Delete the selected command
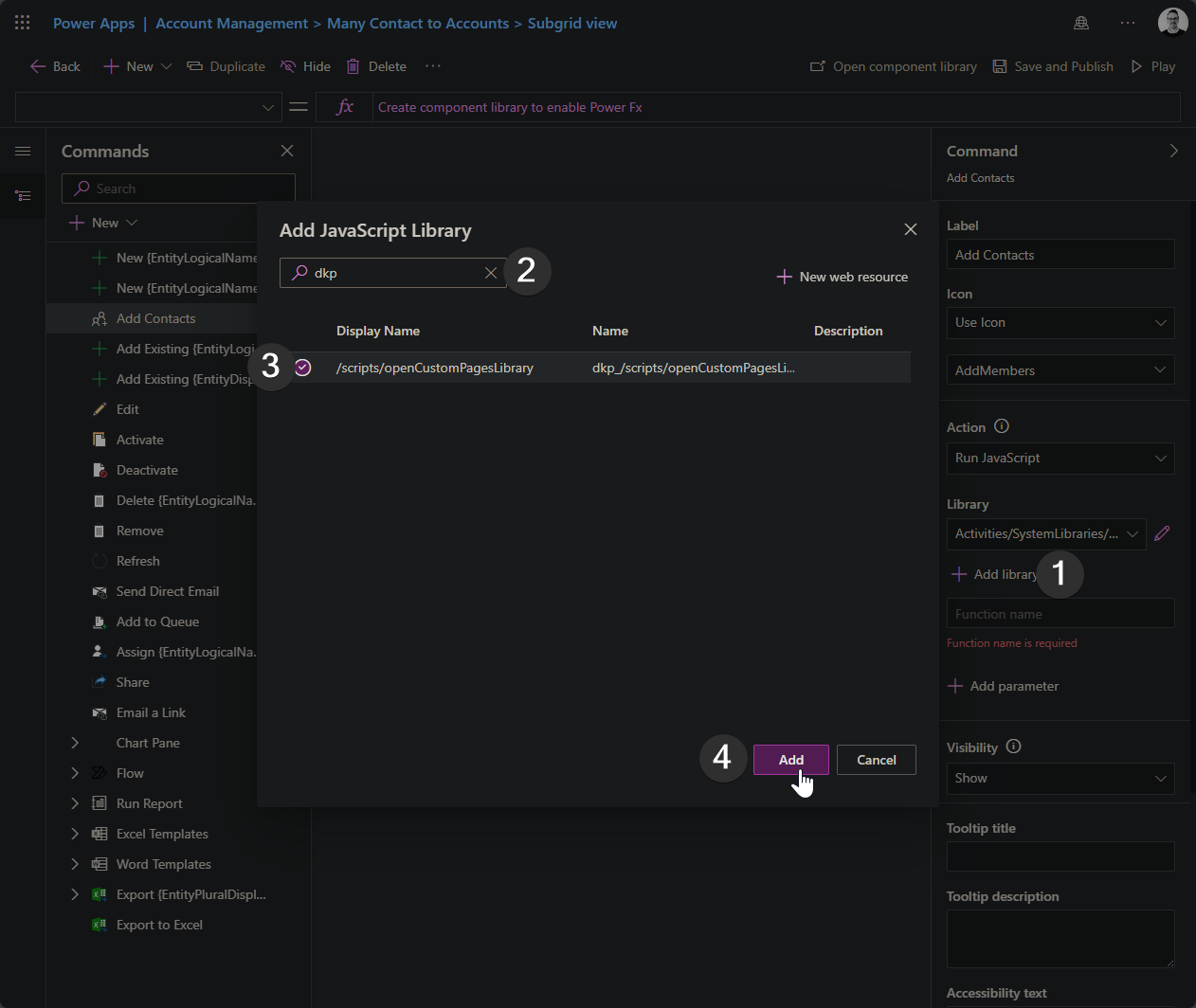The width and height of the screenshot is (1196, 1008). [376, 66]
